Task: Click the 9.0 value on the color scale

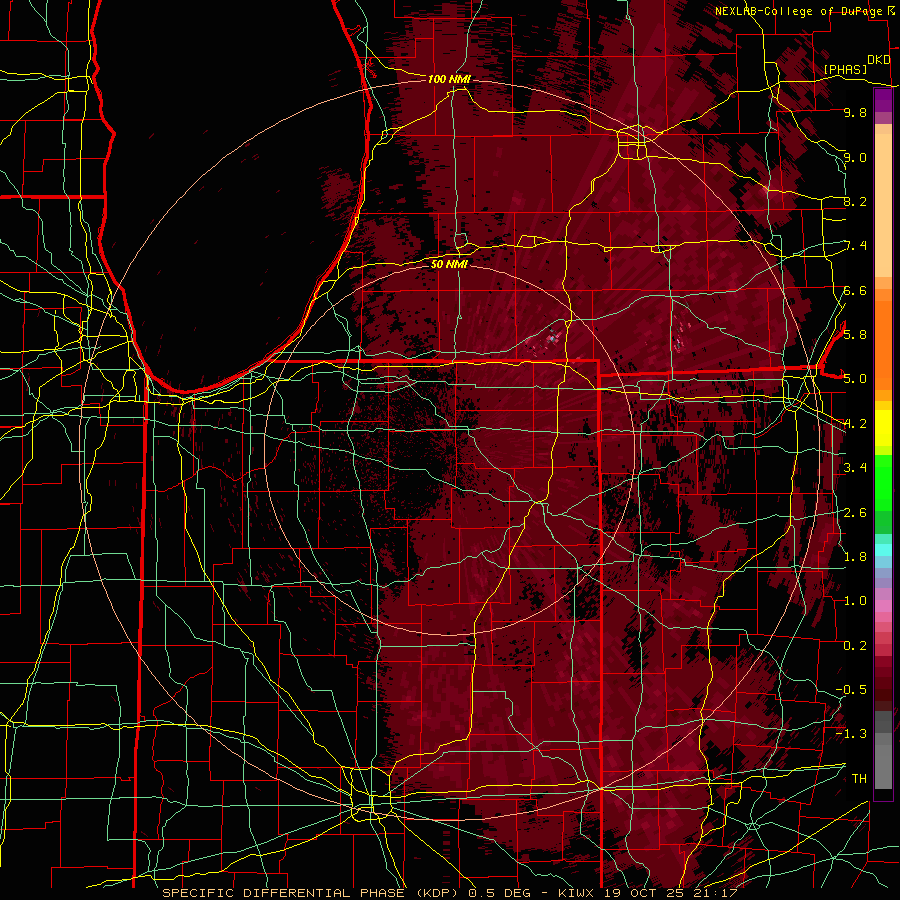Action: tap(855, 157)
